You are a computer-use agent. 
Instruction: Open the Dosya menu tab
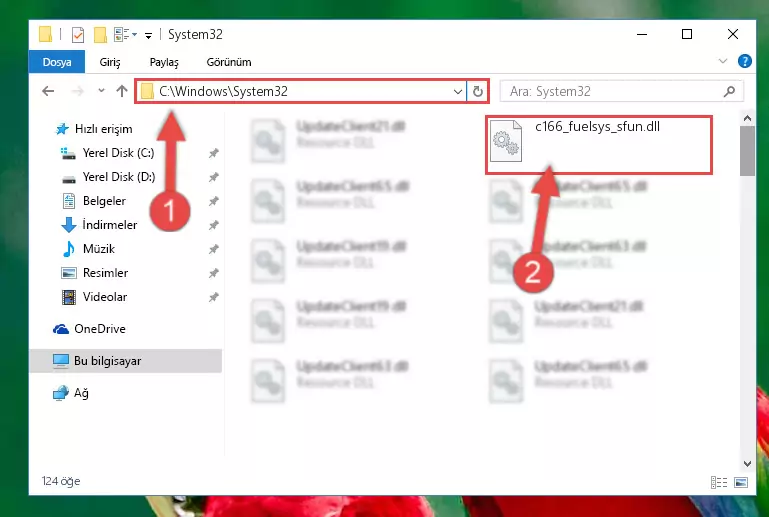pyautogui.click(x=57, y=62)
